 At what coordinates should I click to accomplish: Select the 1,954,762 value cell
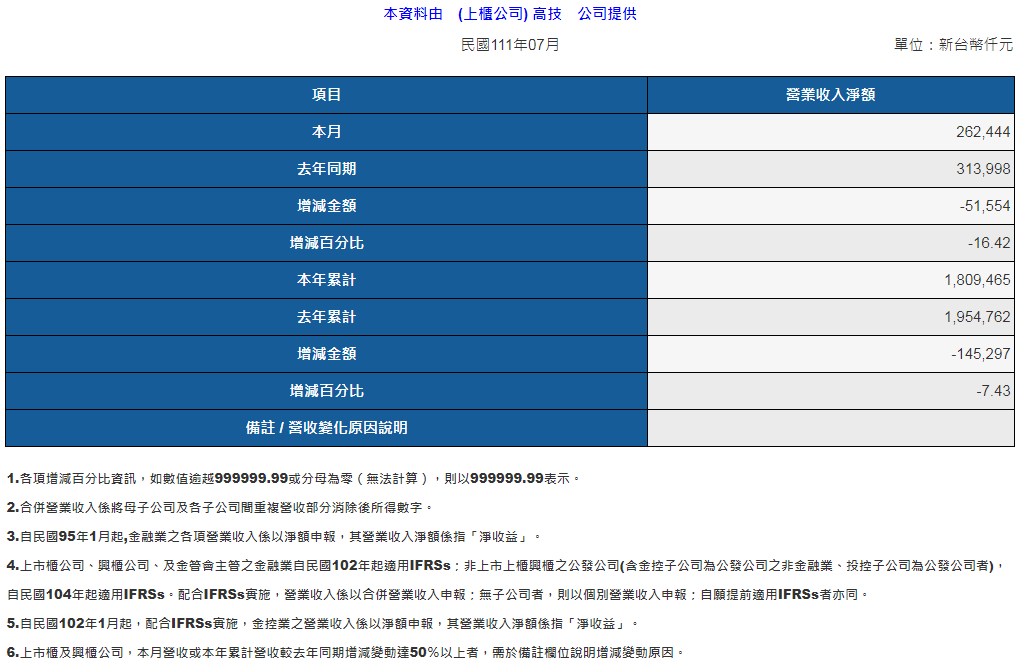pyautogui.click(x=977, y=317)
